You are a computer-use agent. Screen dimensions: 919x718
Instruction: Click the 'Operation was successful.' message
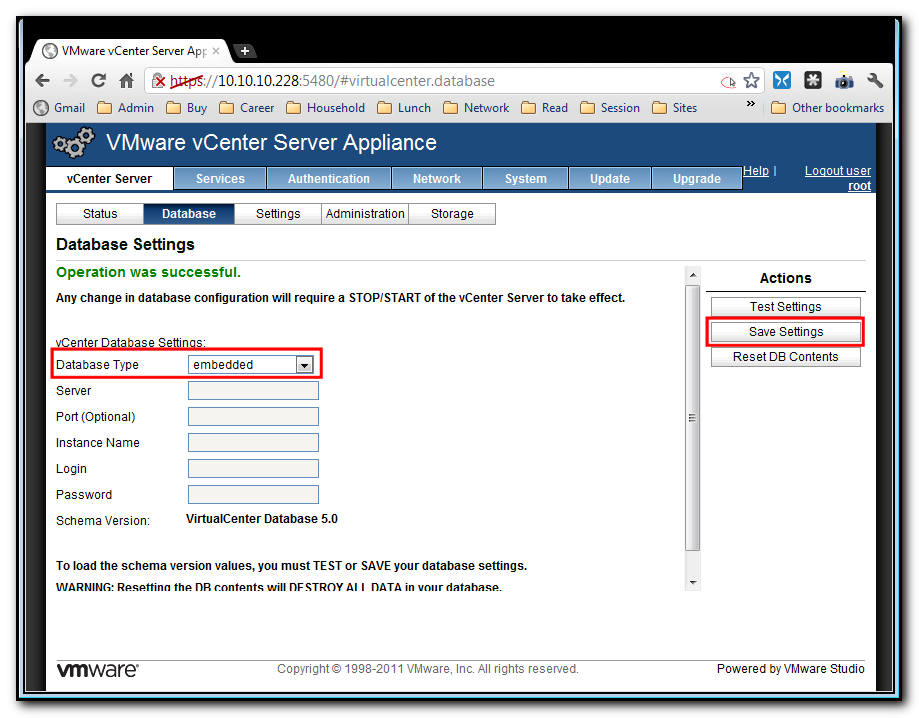(148, 272)
